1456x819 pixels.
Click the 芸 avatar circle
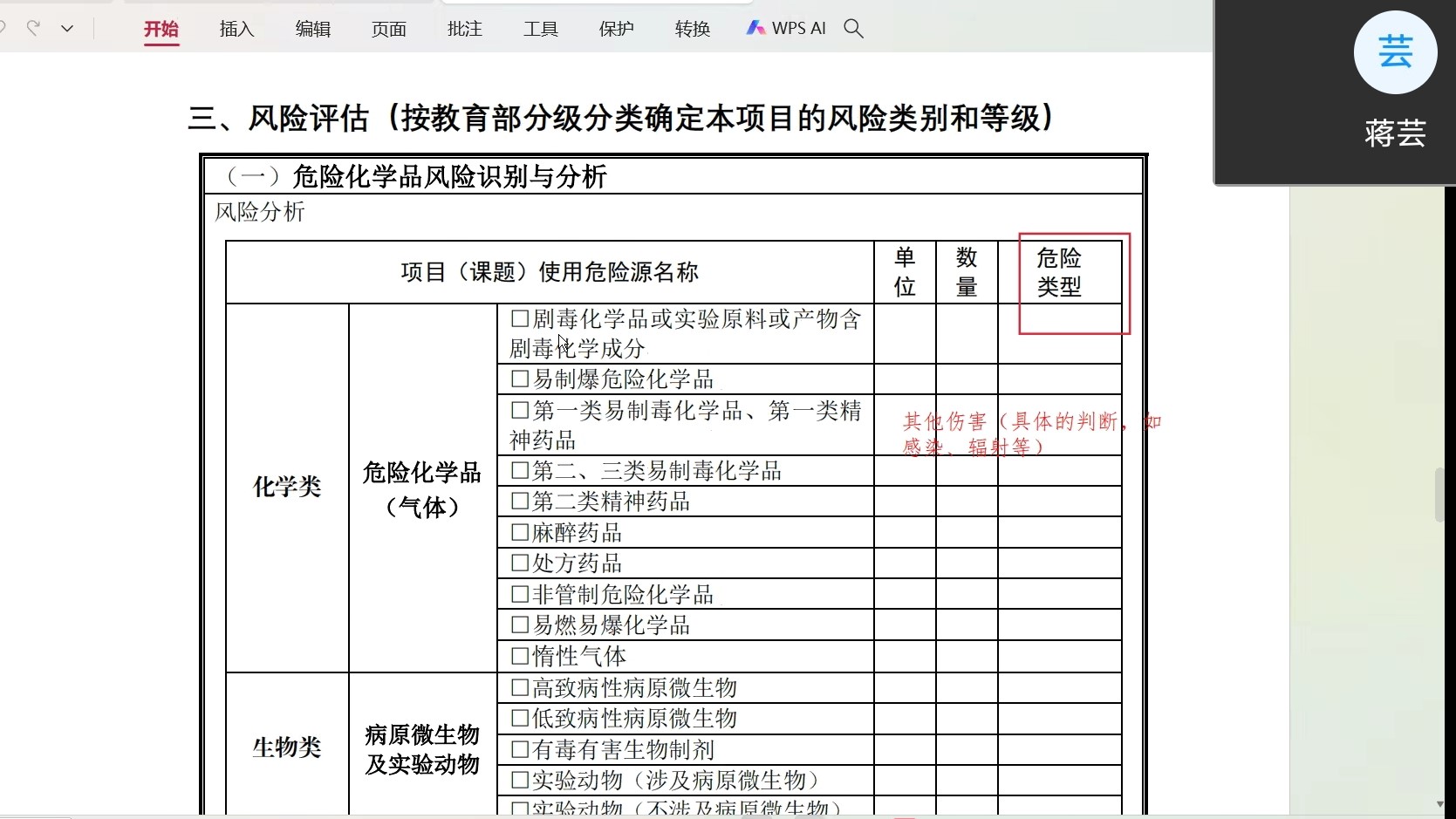(1395, 52)
